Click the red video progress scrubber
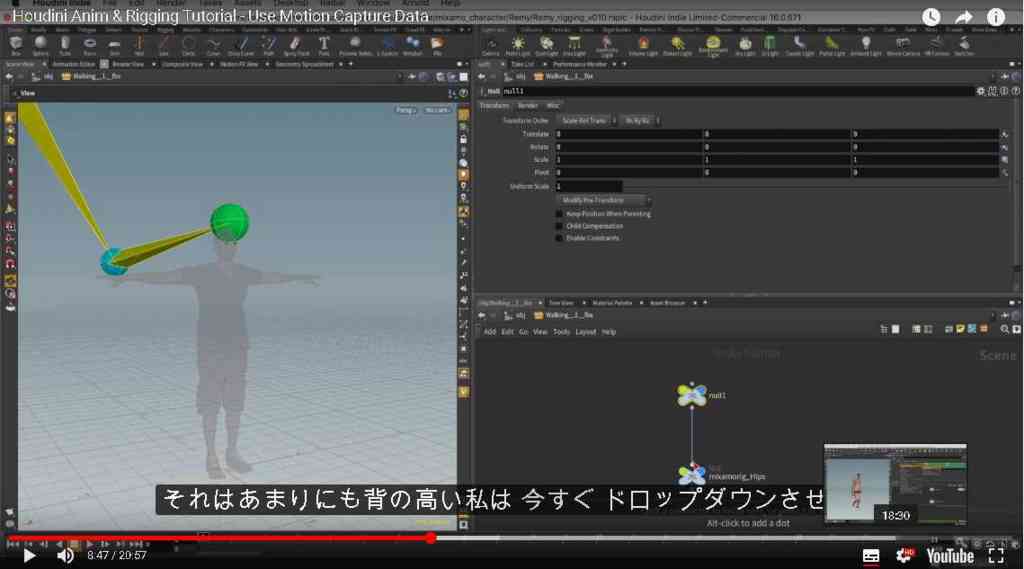The image size is (1024, 569). (430, 538)
